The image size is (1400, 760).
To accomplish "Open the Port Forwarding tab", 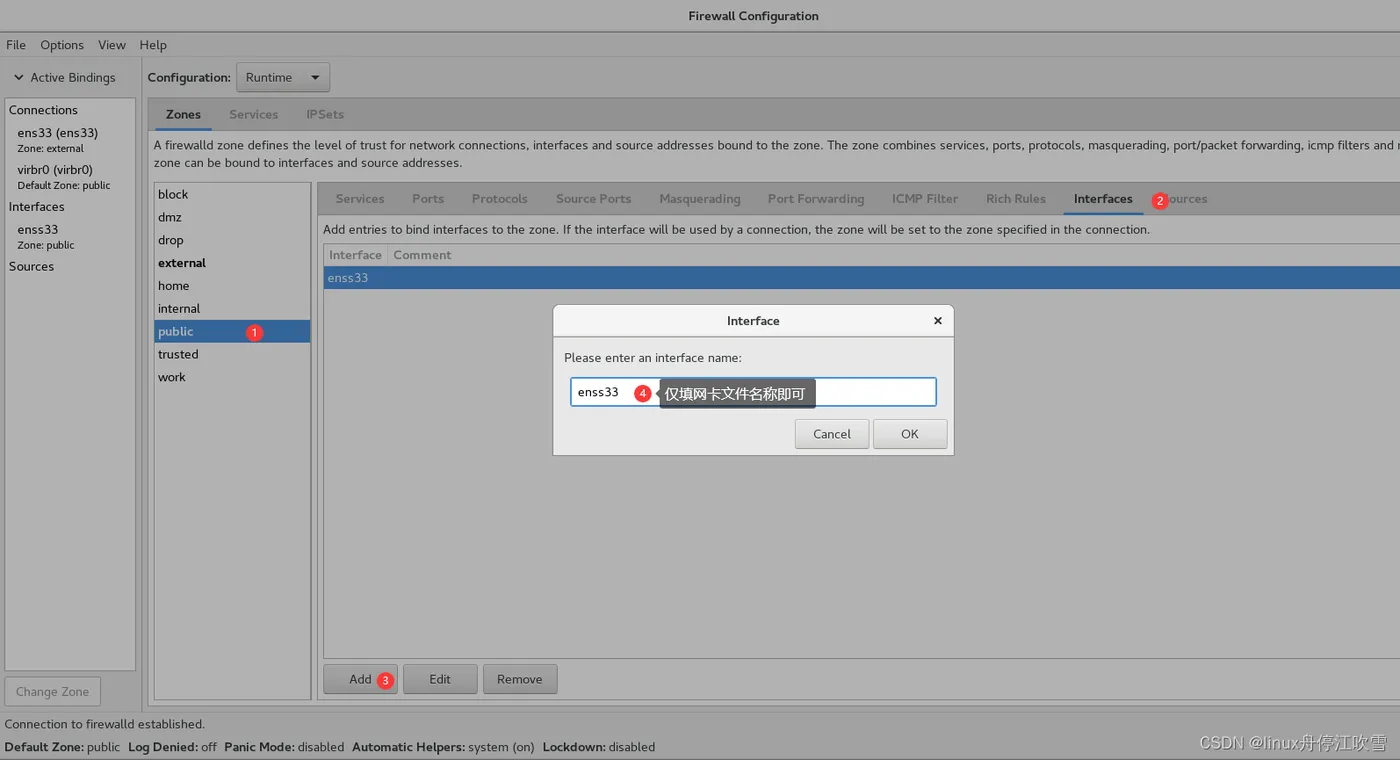I will click(816, 199).
